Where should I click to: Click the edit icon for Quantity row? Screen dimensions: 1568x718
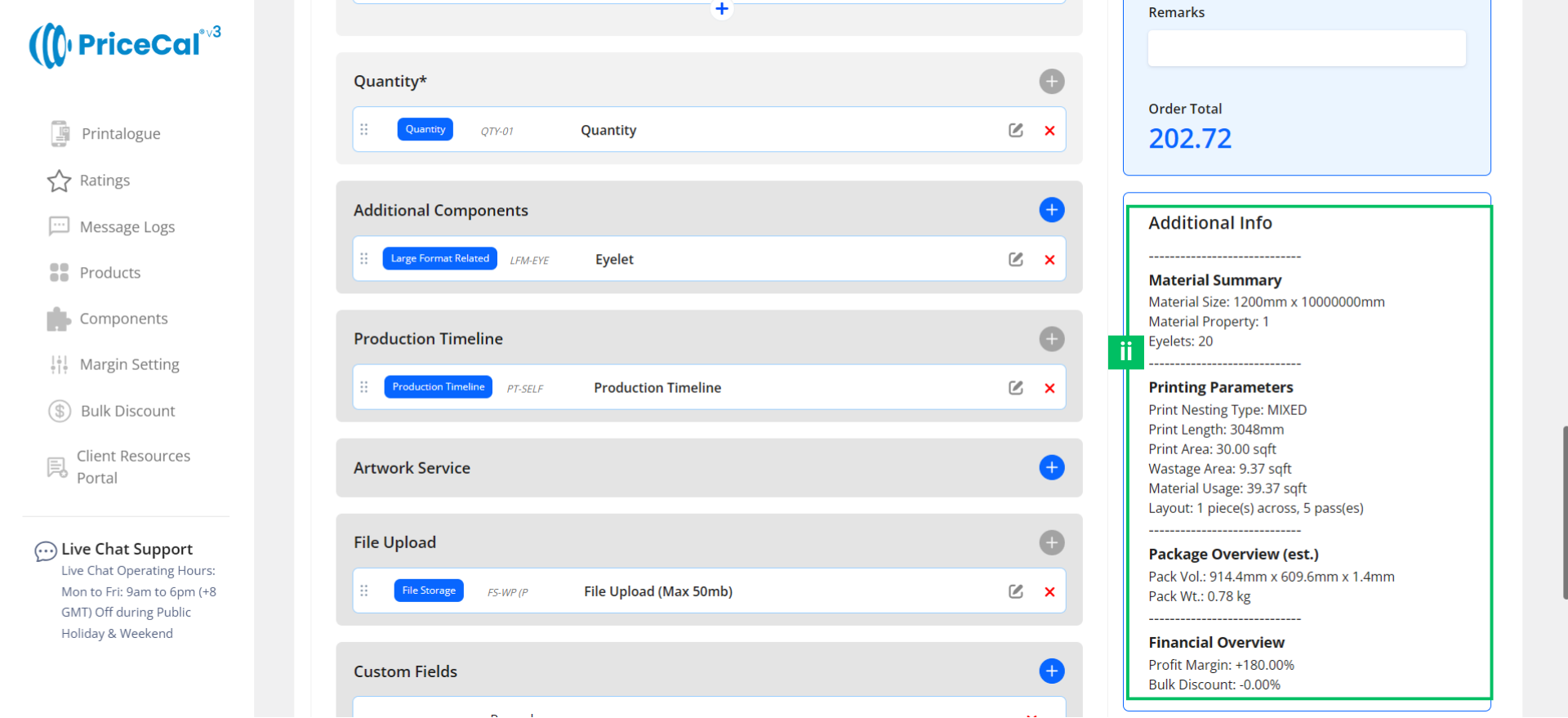[1015, 131]
